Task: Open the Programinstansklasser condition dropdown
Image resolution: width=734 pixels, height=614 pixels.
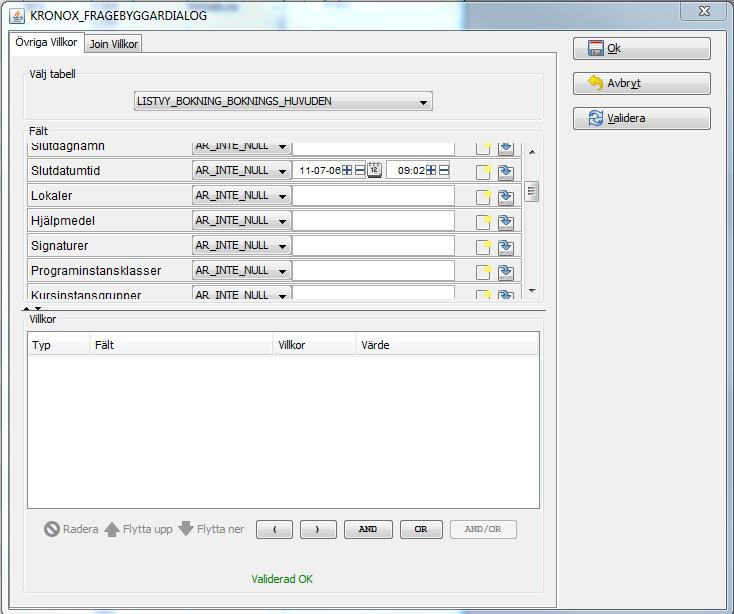Action: [242, 270]
